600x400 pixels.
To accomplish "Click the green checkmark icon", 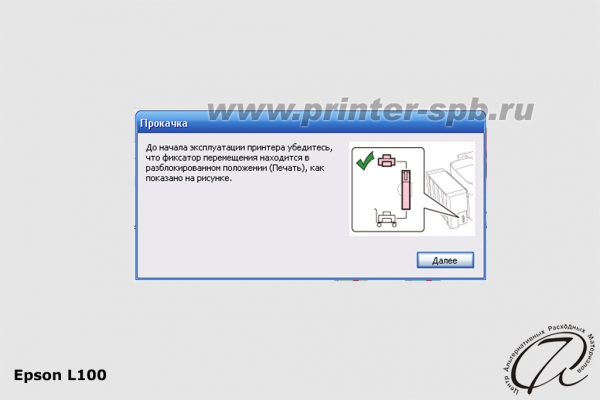I will point(365,161).
